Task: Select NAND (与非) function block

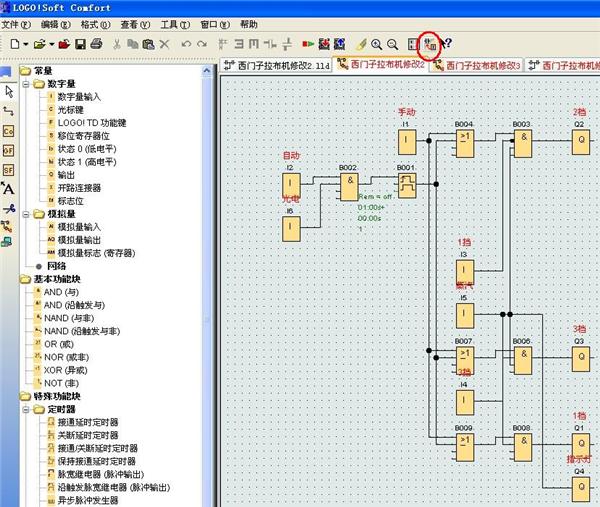Action: tap(69, 318)
